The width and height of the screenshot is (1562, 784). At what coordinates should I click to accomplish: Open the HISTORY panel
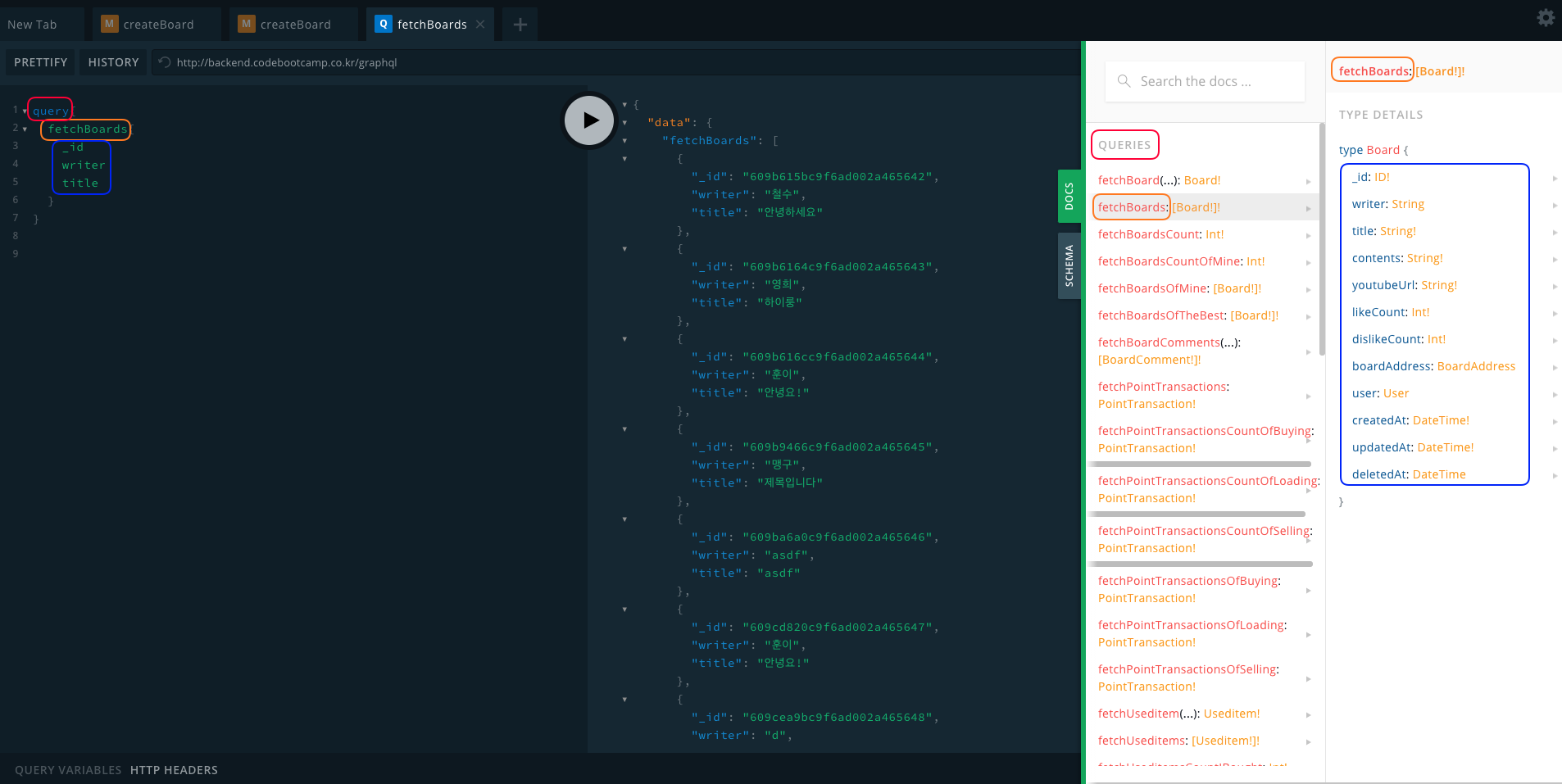[113, 62]
